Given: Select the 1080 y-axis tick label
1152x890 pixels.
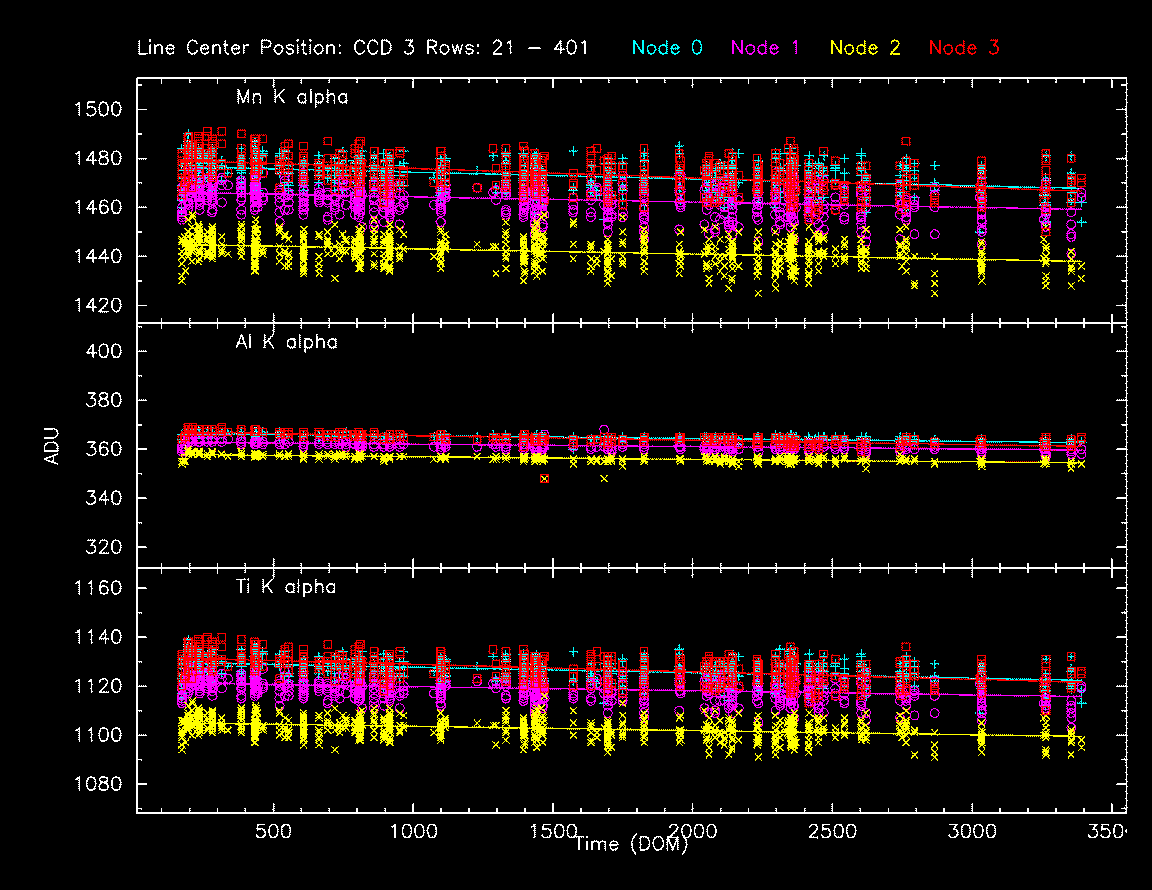Looking at the screenshot, I should point(99,785).
